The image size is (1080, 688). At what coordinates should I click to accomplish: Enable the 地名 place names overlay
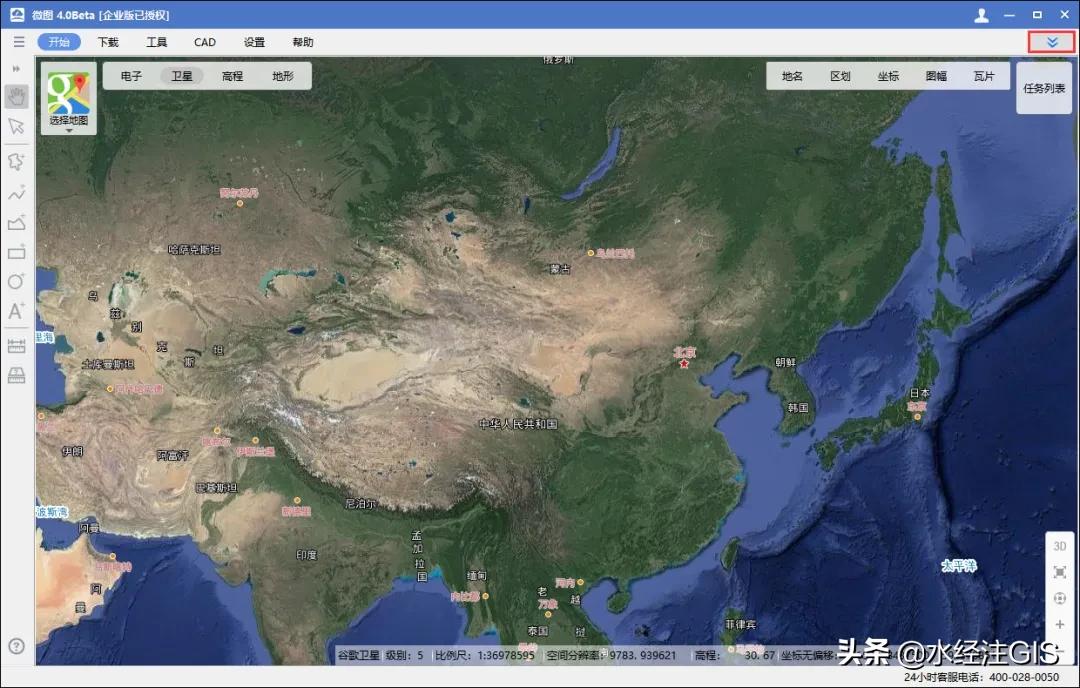790,74
